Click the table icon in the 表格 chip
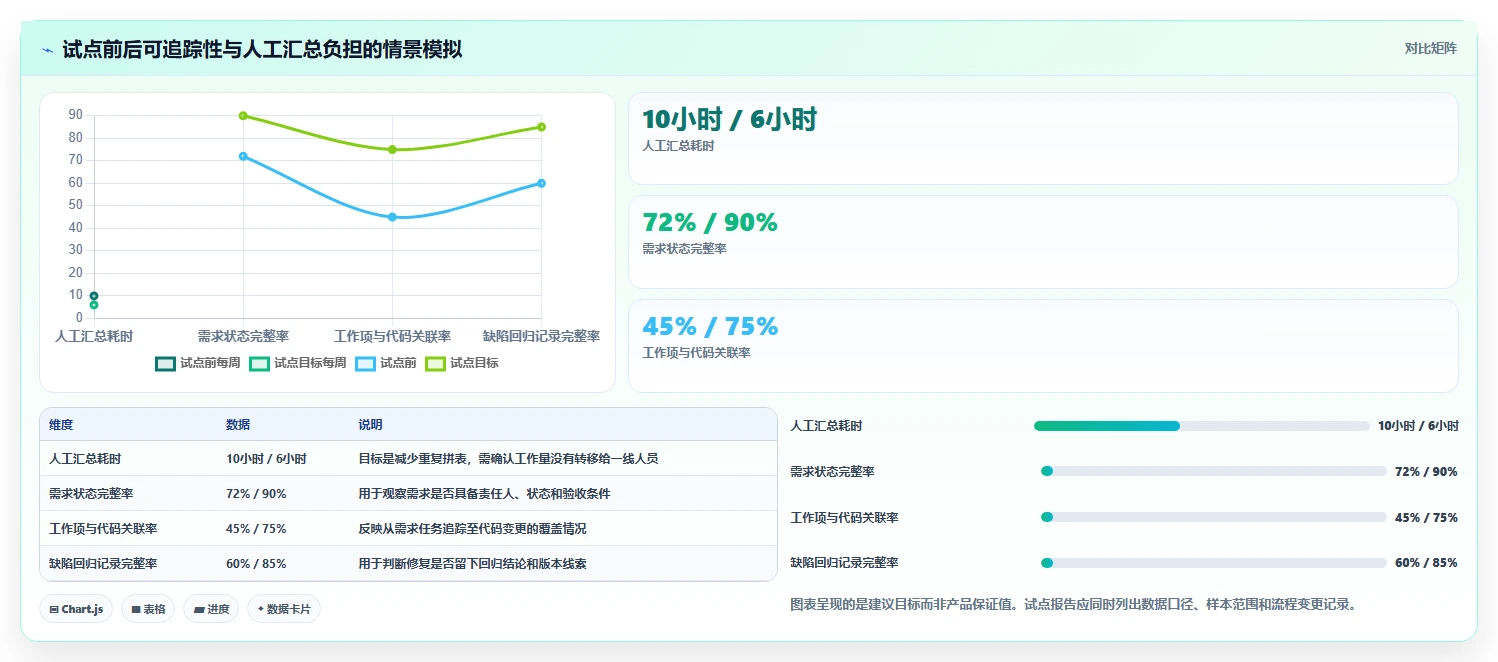This screenshot has height=662, width=1498. [x=136, y=609]
